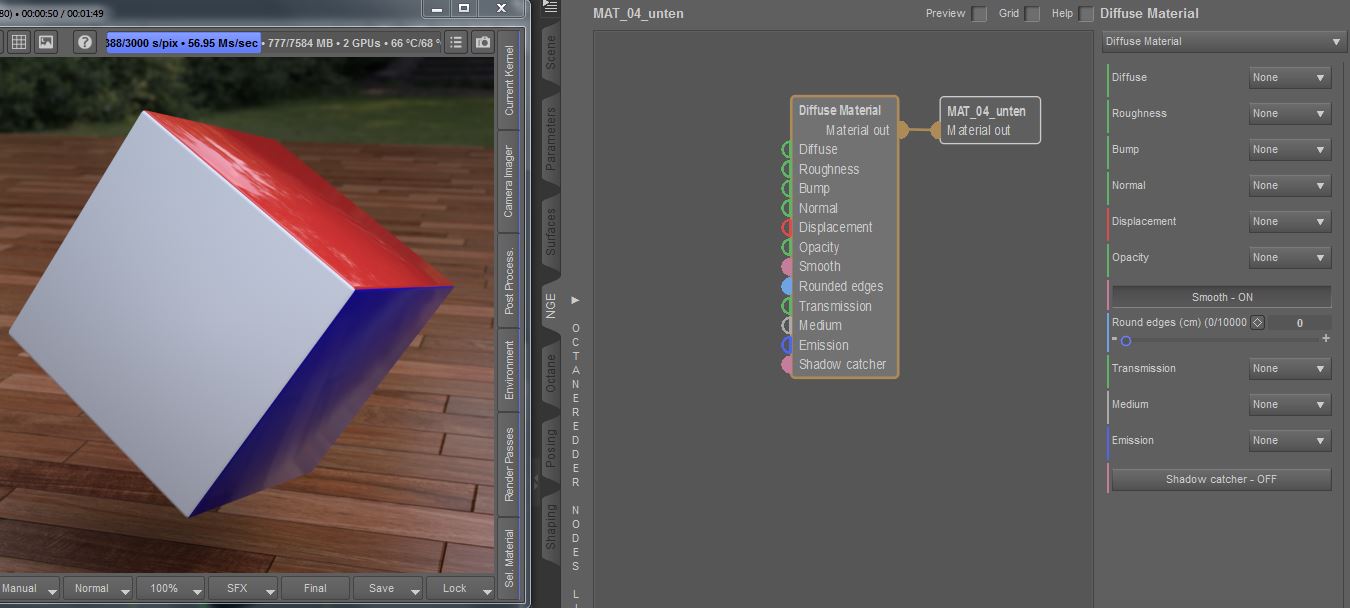1350x608 pixels.
Task: Click the Round edges slider handle
Action: (x=1125, y=341)
